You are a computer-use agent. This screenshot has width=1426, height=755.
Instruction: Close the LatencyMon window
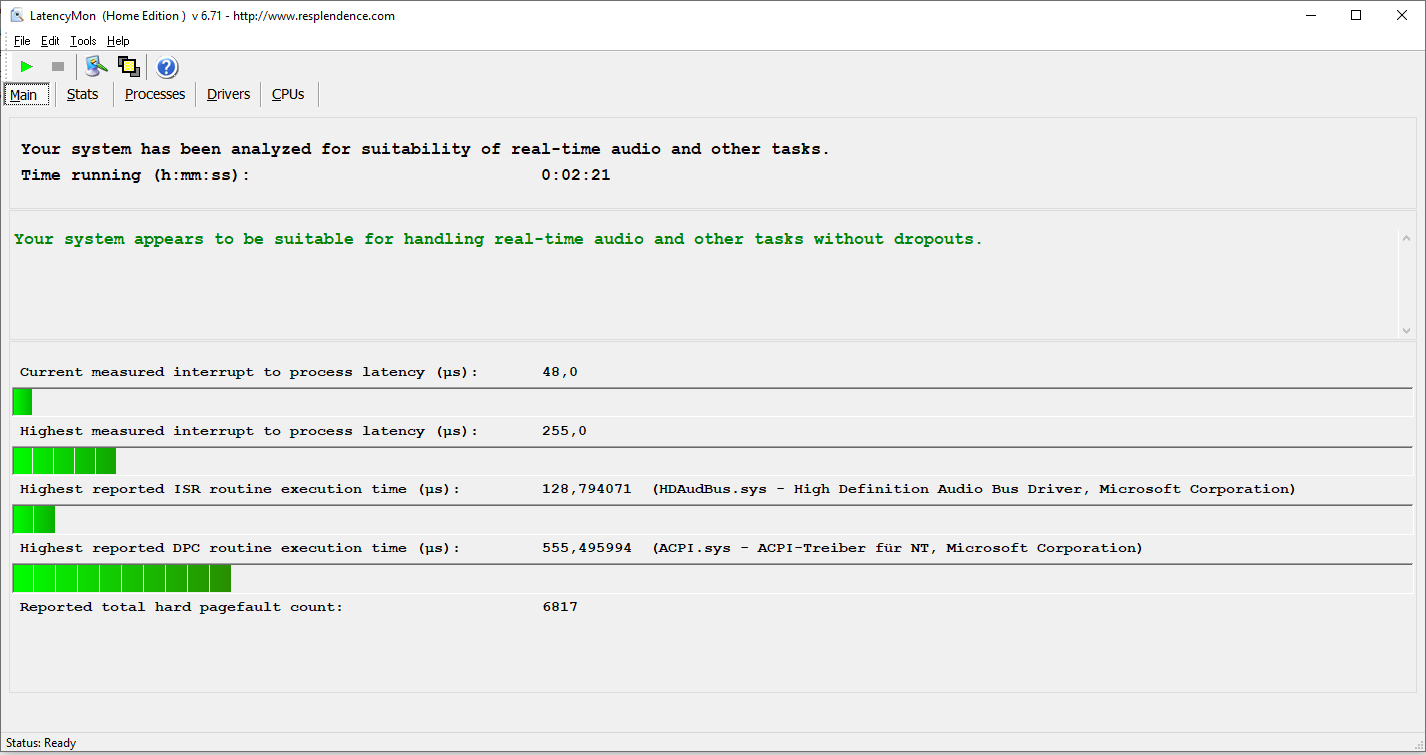click(x=1402, y=15)
